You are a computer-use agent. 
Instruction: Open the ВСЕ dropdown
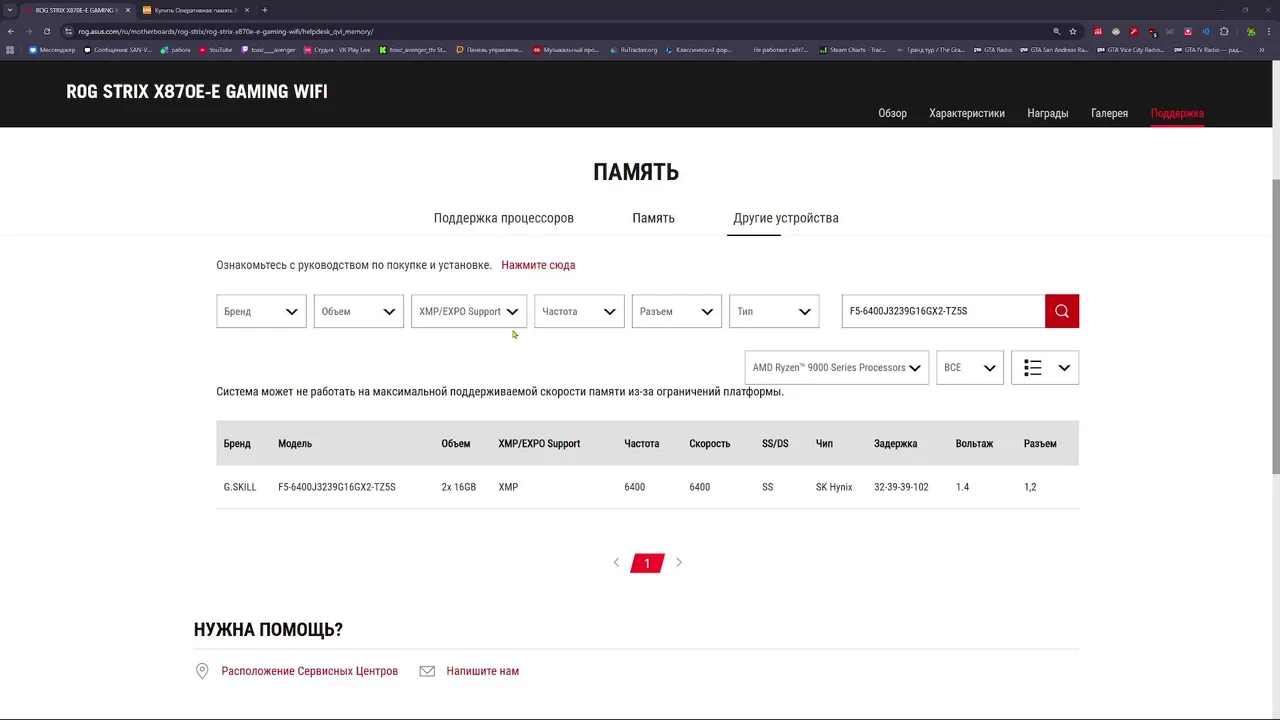pos(970,368)
